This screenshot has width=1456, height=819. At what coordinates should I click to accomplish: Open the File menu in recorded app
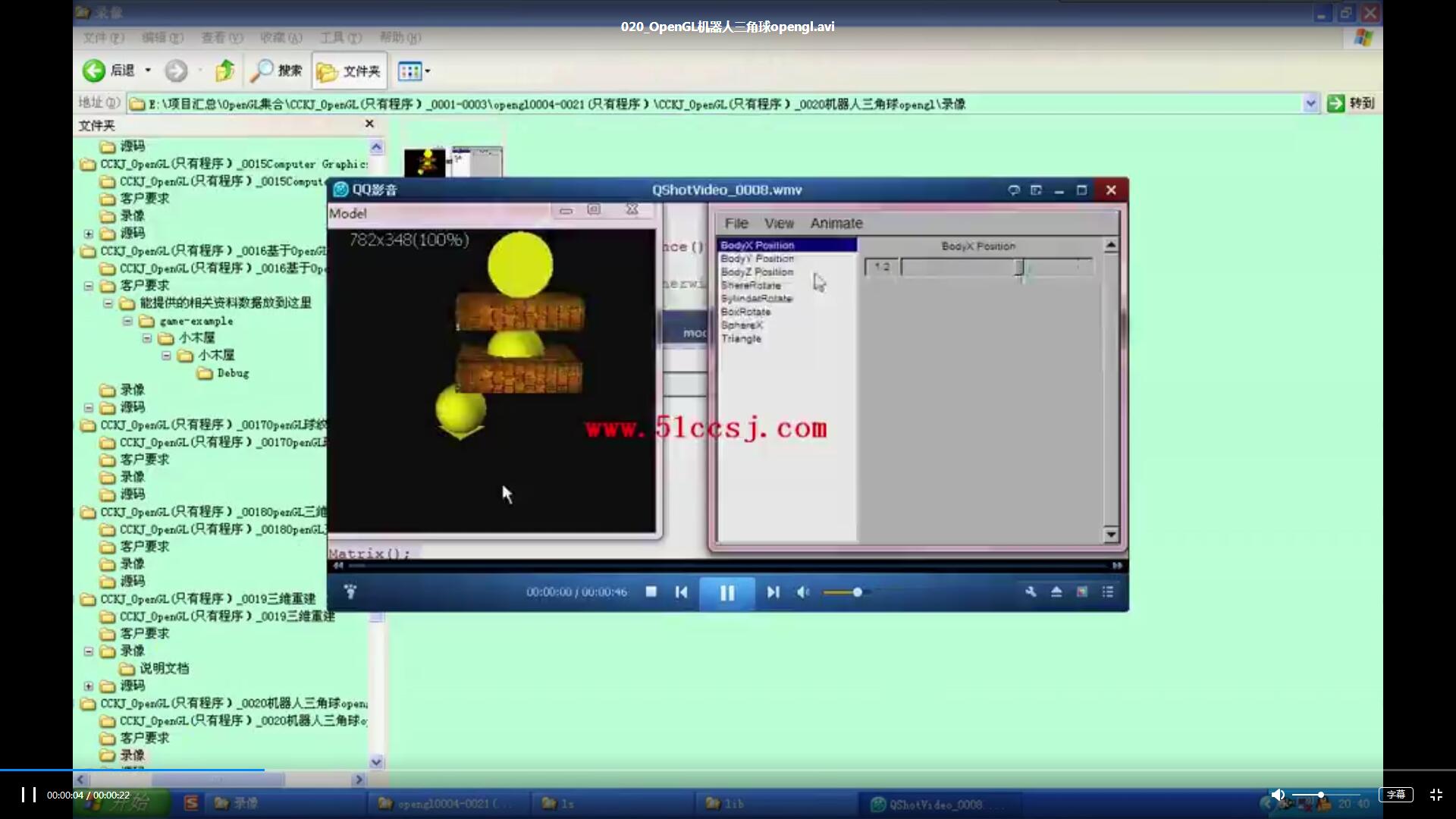point(736,223)
